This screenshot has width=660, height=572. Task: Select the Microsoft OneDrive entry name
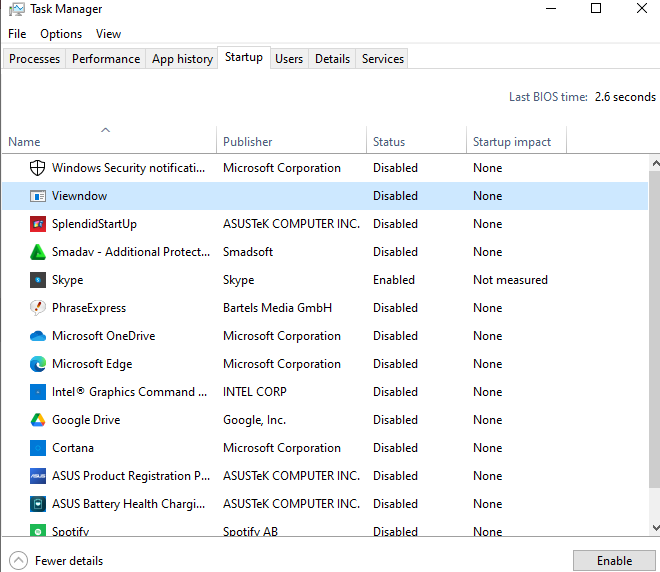(104, 336)
